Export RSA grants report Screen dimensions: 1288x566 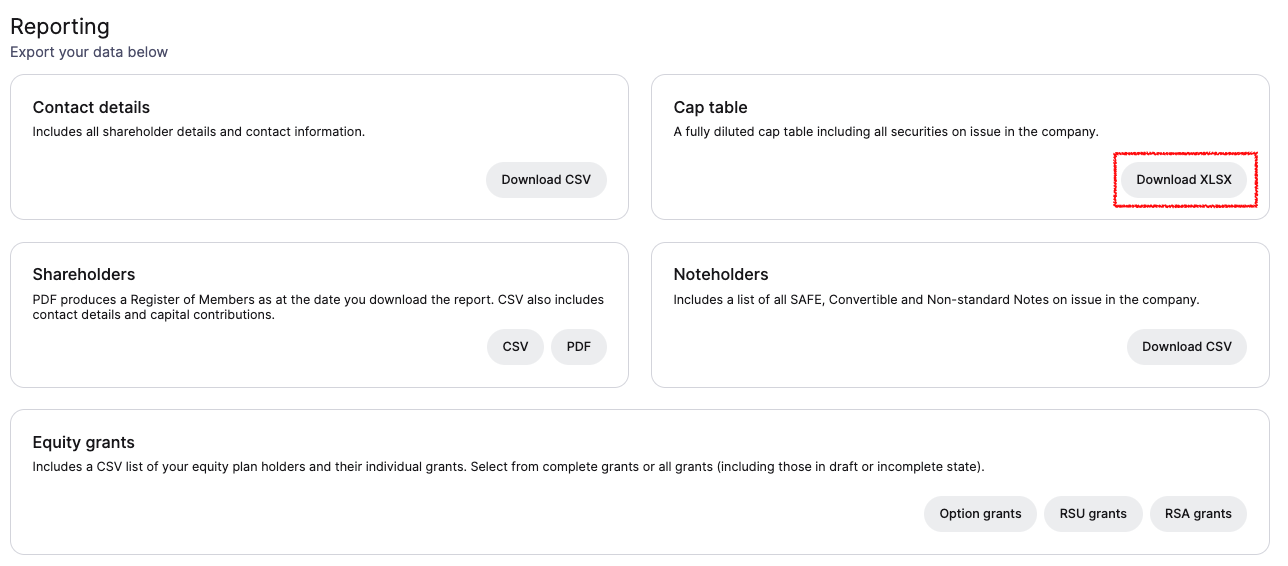(1198, 514)
